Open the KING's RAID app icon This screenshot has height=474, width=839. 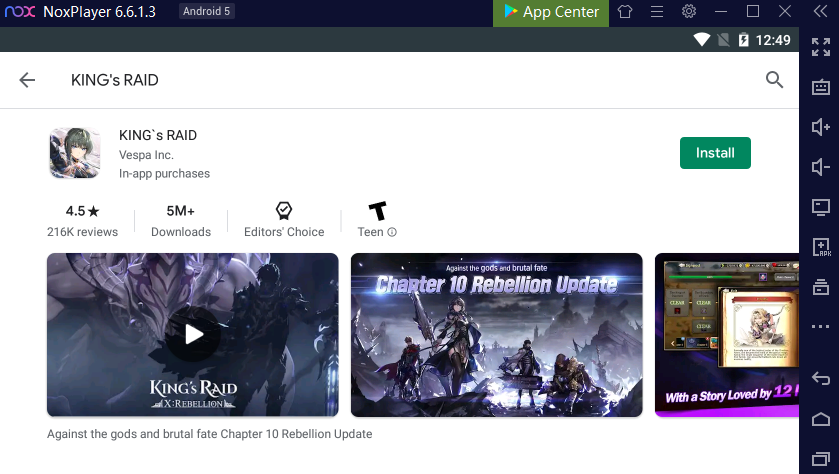75,153
